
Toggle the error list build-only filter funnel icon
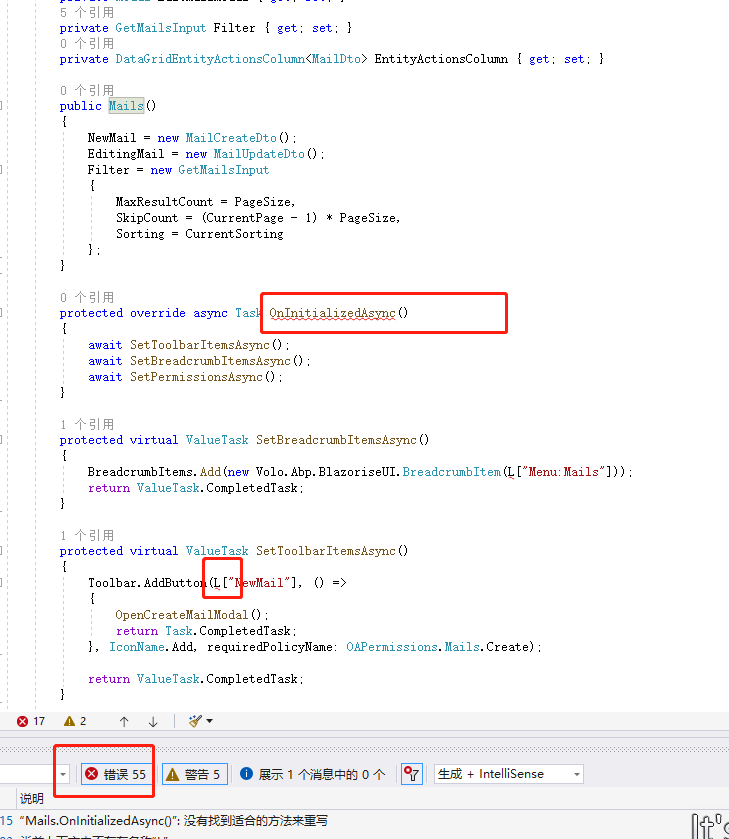point(411,774)
